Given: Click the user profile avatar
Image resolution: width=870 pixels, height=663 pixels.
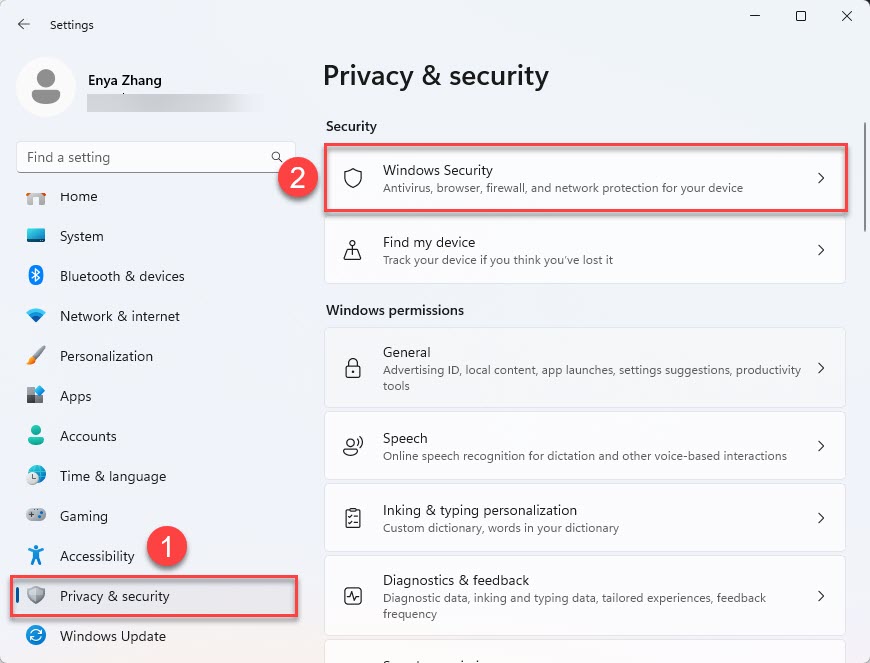Looking at the screenshot, I should (x=45, y=87).
